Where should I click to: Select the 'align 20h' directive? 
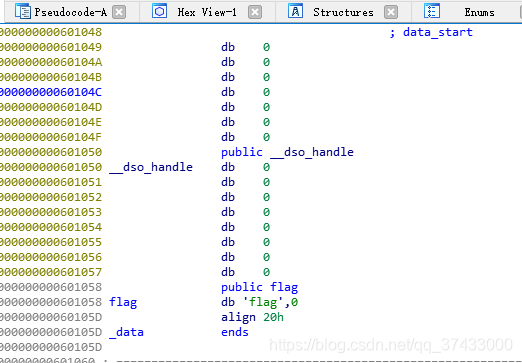pyautogui.click(x=252, y=317)
